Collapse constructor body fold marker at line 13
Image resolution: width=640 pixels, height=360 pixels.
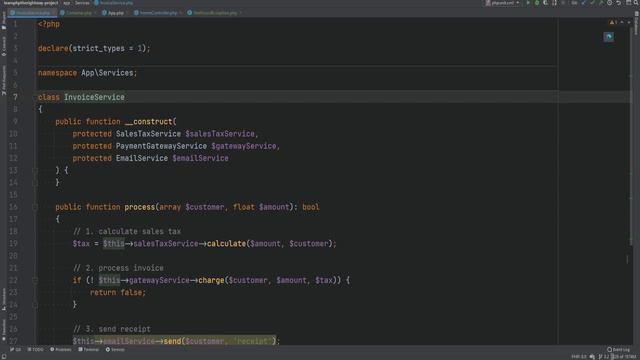point(35,171)
